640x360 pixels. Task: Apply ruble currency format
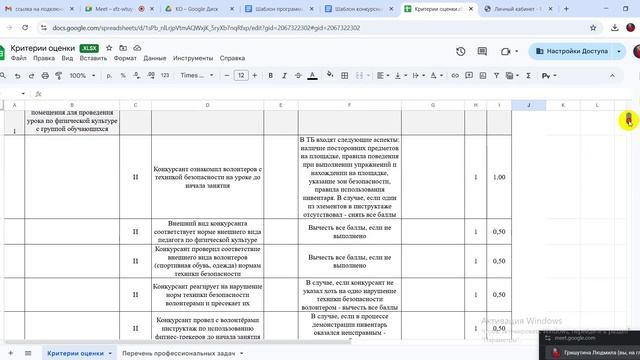click(109, 76)
